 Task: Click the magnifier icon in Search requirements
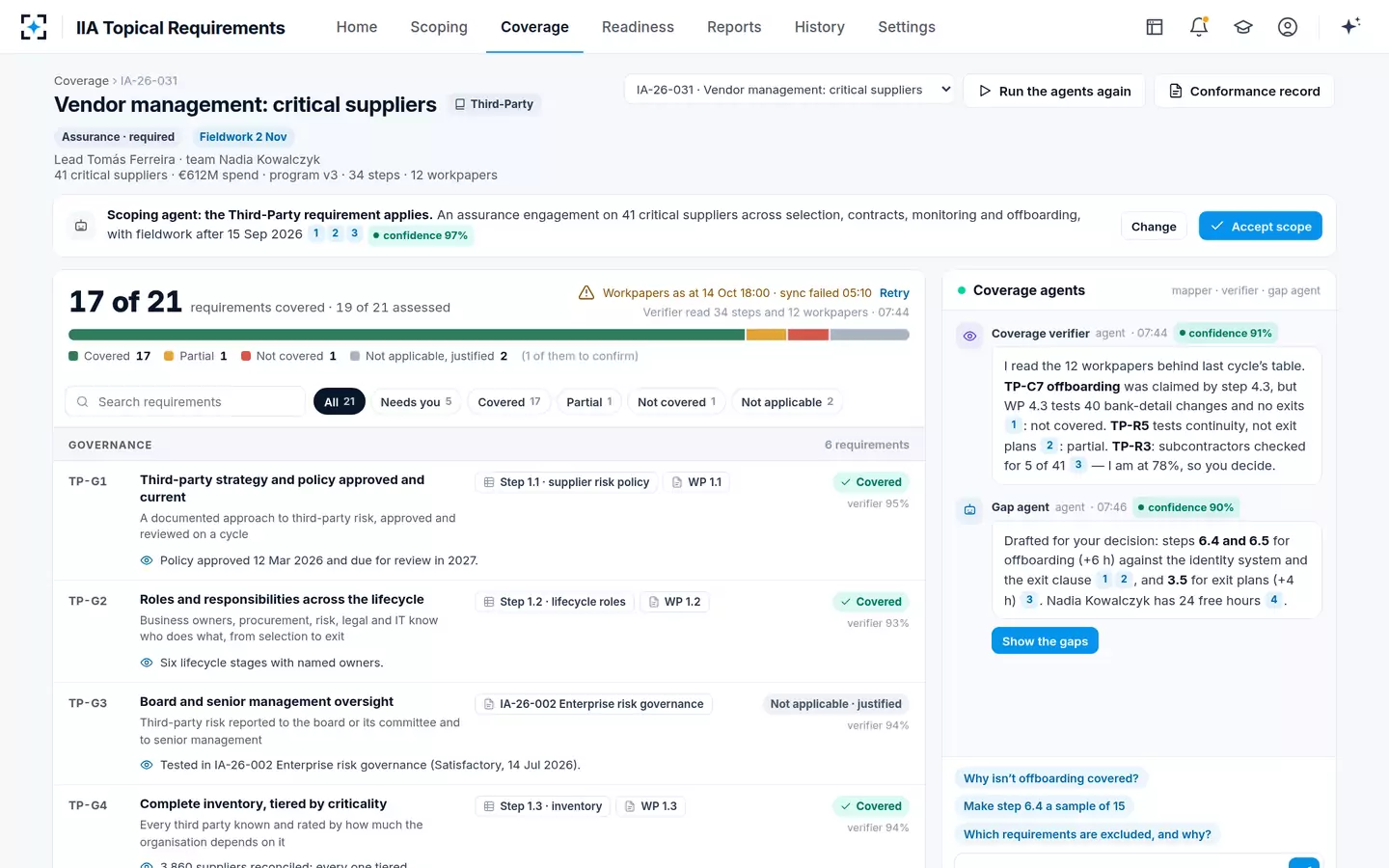[83, 402]
